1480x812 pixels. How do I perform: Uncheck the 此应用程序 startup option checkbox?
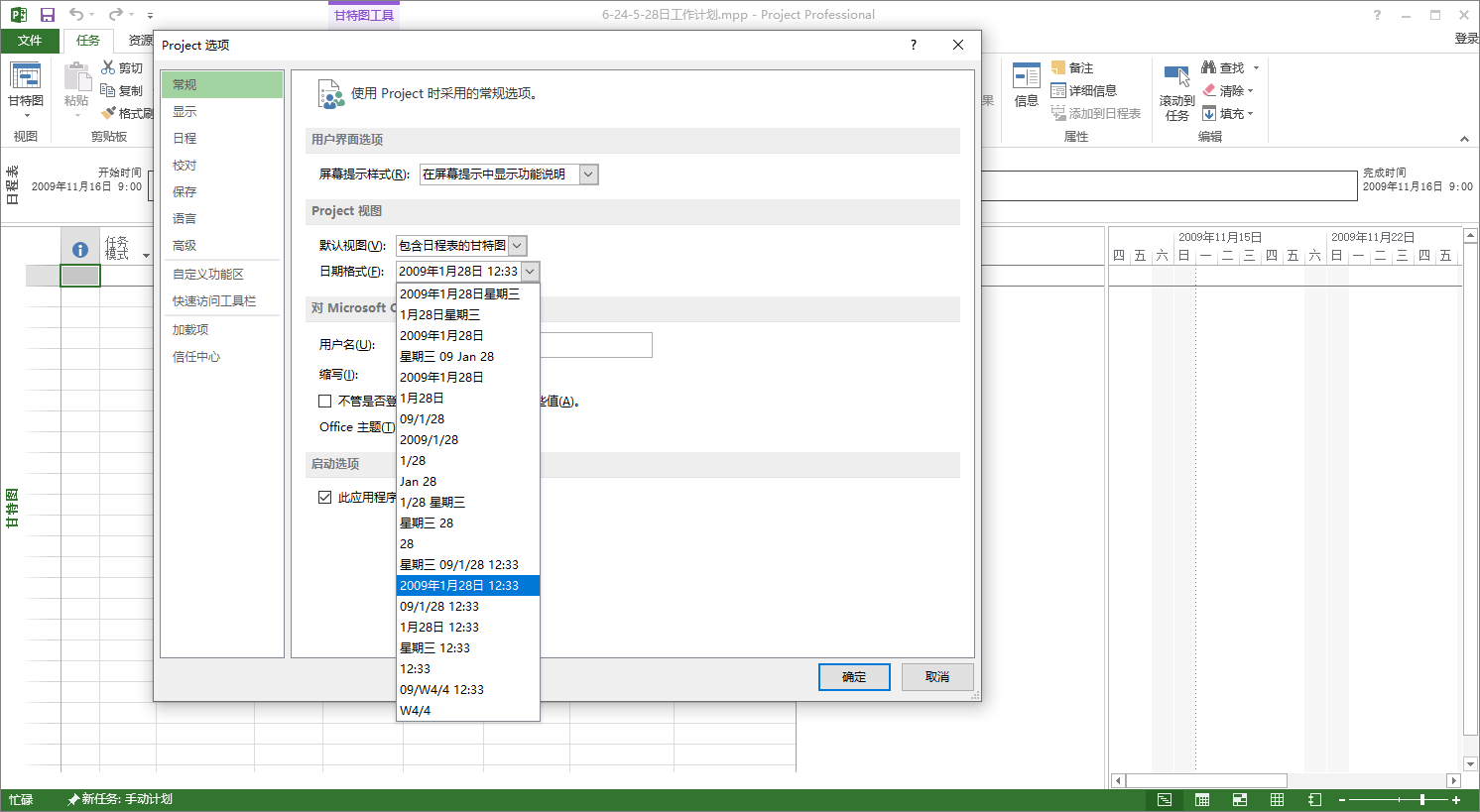pos(325,497)
